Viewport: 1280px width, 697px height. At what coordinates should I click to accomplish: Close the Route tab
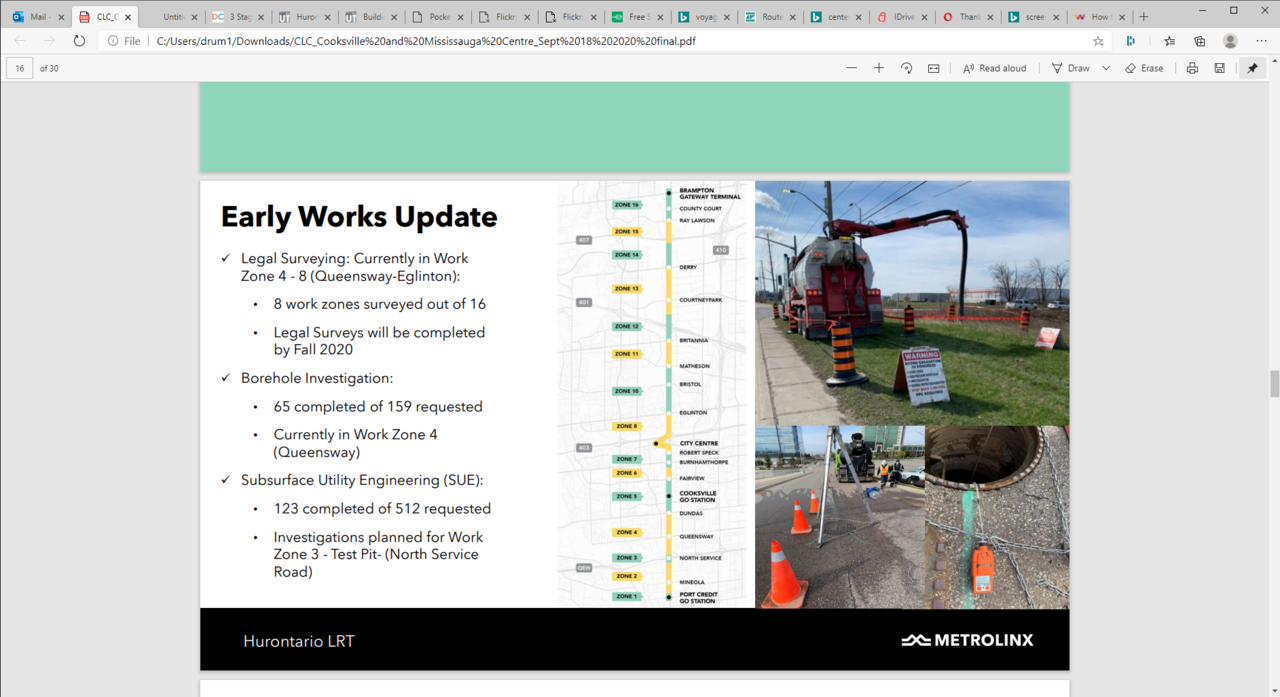[x=793, y=17]
